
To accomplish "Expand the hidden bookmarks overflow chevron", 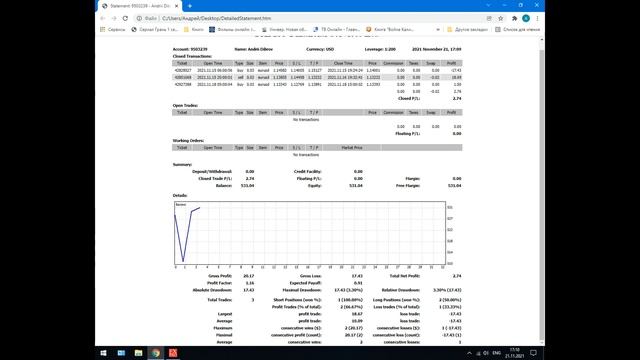I will pyautogui.click(x=438, y=29).
